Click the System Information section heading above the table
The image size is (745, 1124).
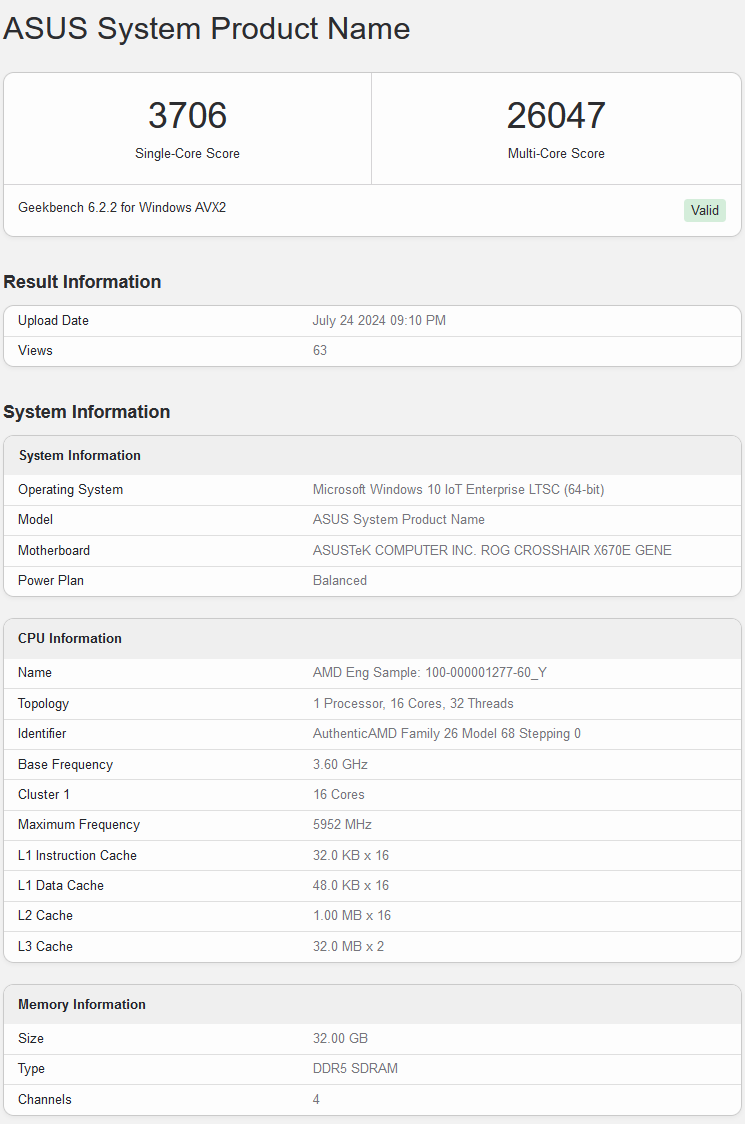click(x=87, y=411)
